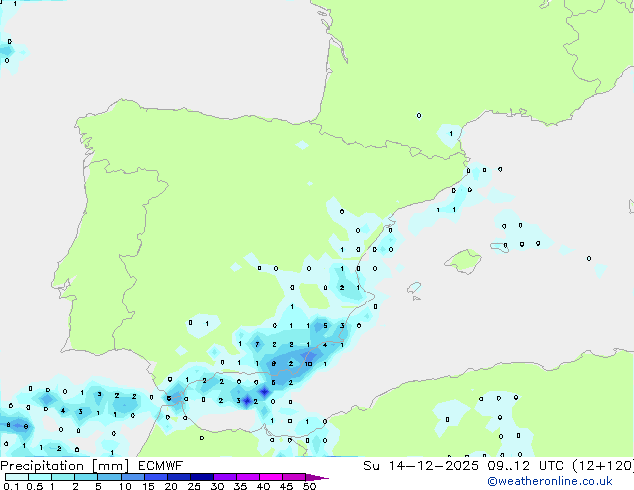
Task: Click the '7' precipitation value on the map
Action: tap(257, 344)
